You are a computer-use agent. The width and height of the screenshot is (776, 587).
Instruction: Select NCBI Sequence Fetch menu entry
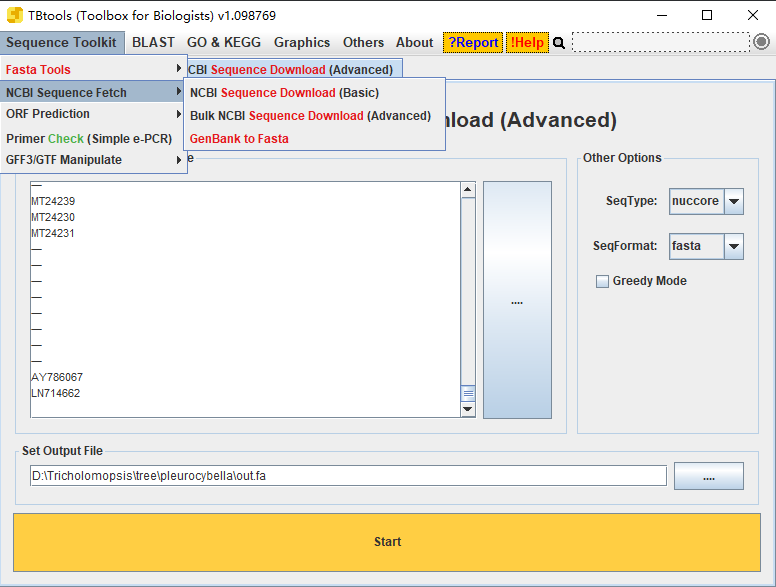pos(93,93)
